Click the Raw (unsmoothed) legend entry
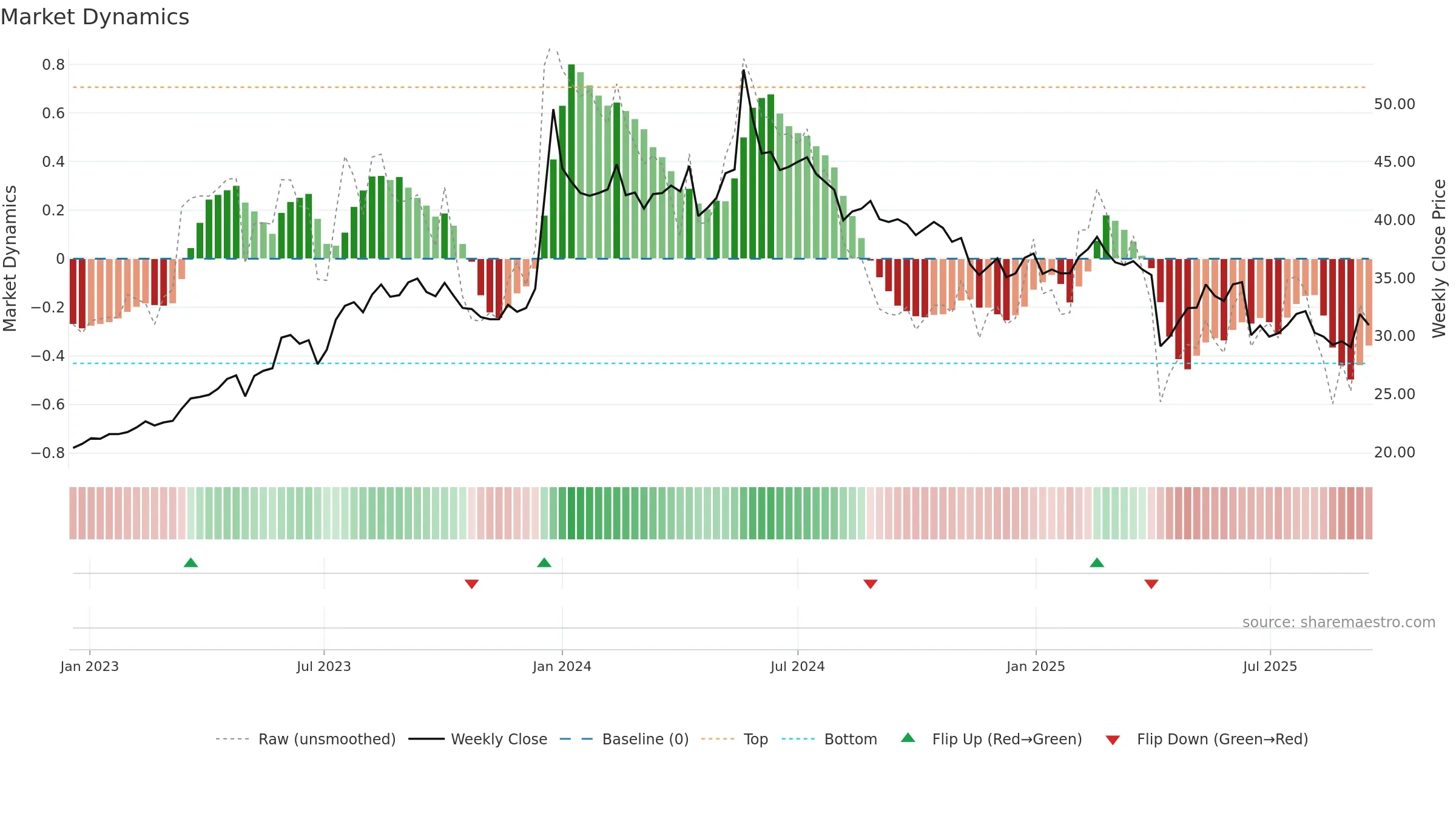1456x819 pixels. (x=305, y=739)
